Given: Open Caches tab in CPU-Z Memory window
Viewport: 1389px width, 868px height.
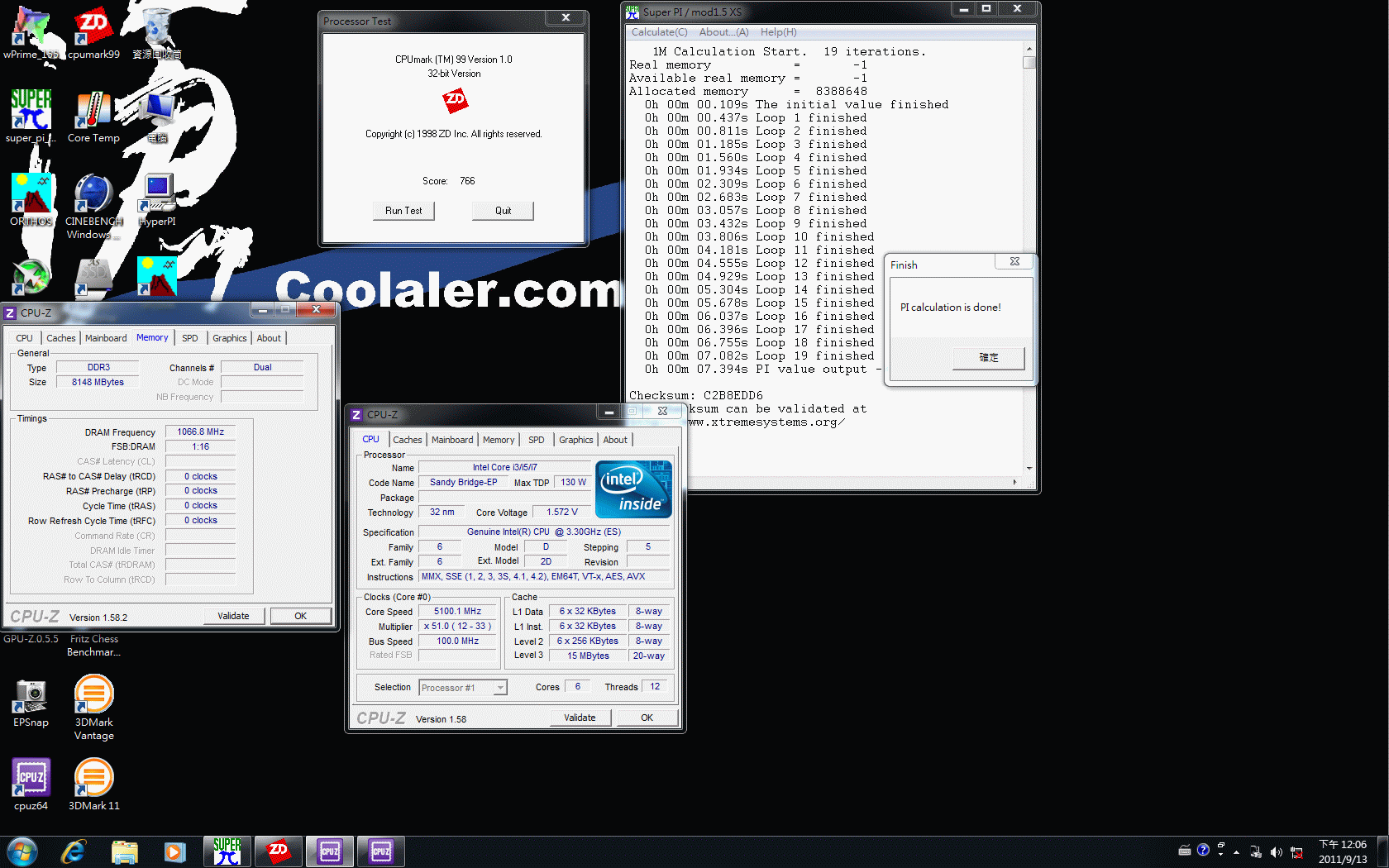Looking at the screenshot, I should click(61, 338).
